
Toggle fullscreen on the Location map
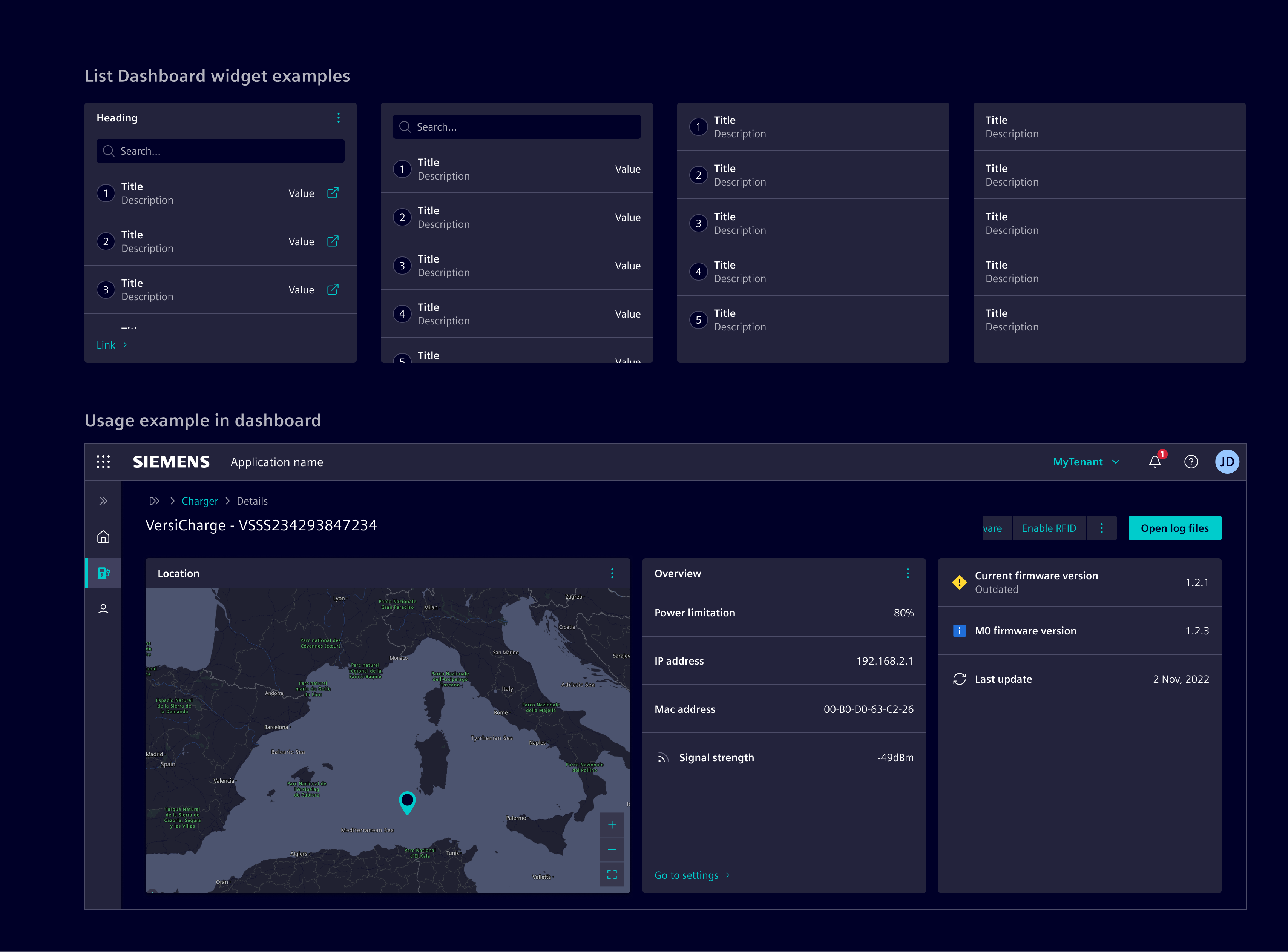(612, 874)
